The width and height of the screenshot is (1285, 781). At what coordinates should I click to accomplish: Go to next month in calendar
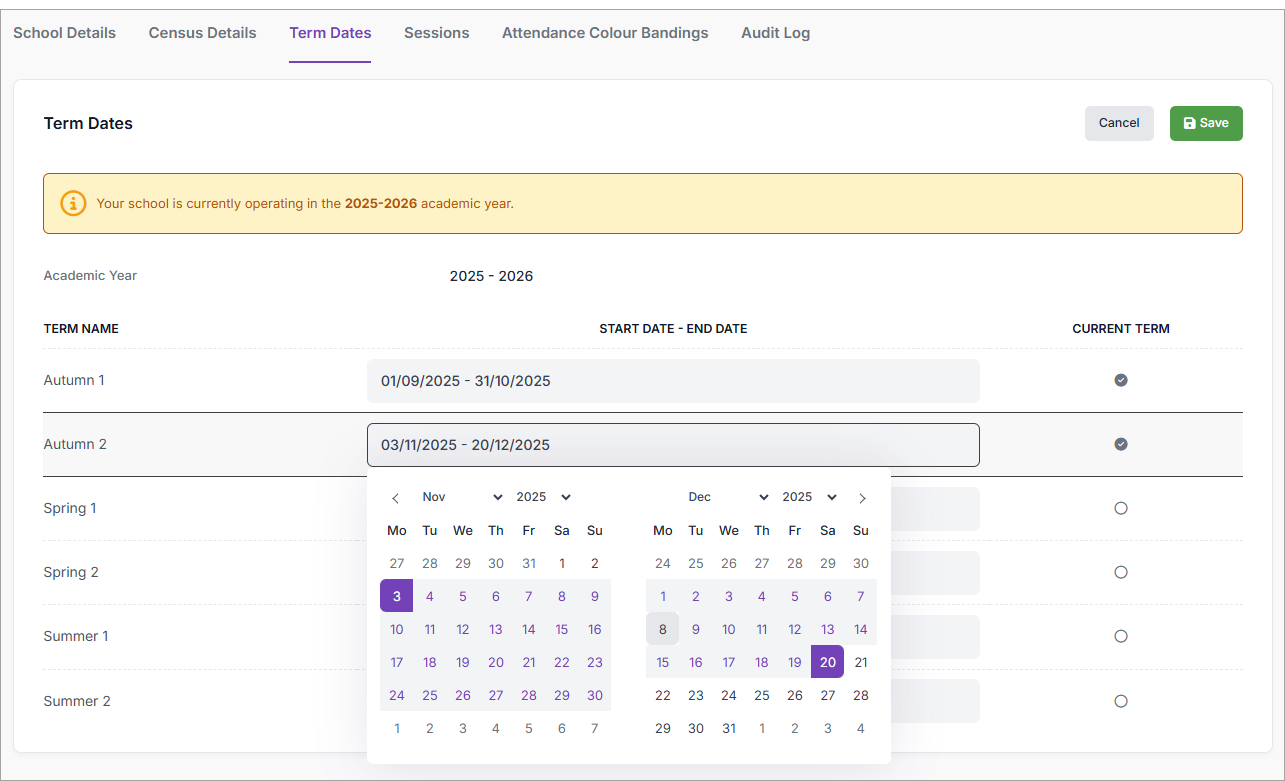[862, 498]
